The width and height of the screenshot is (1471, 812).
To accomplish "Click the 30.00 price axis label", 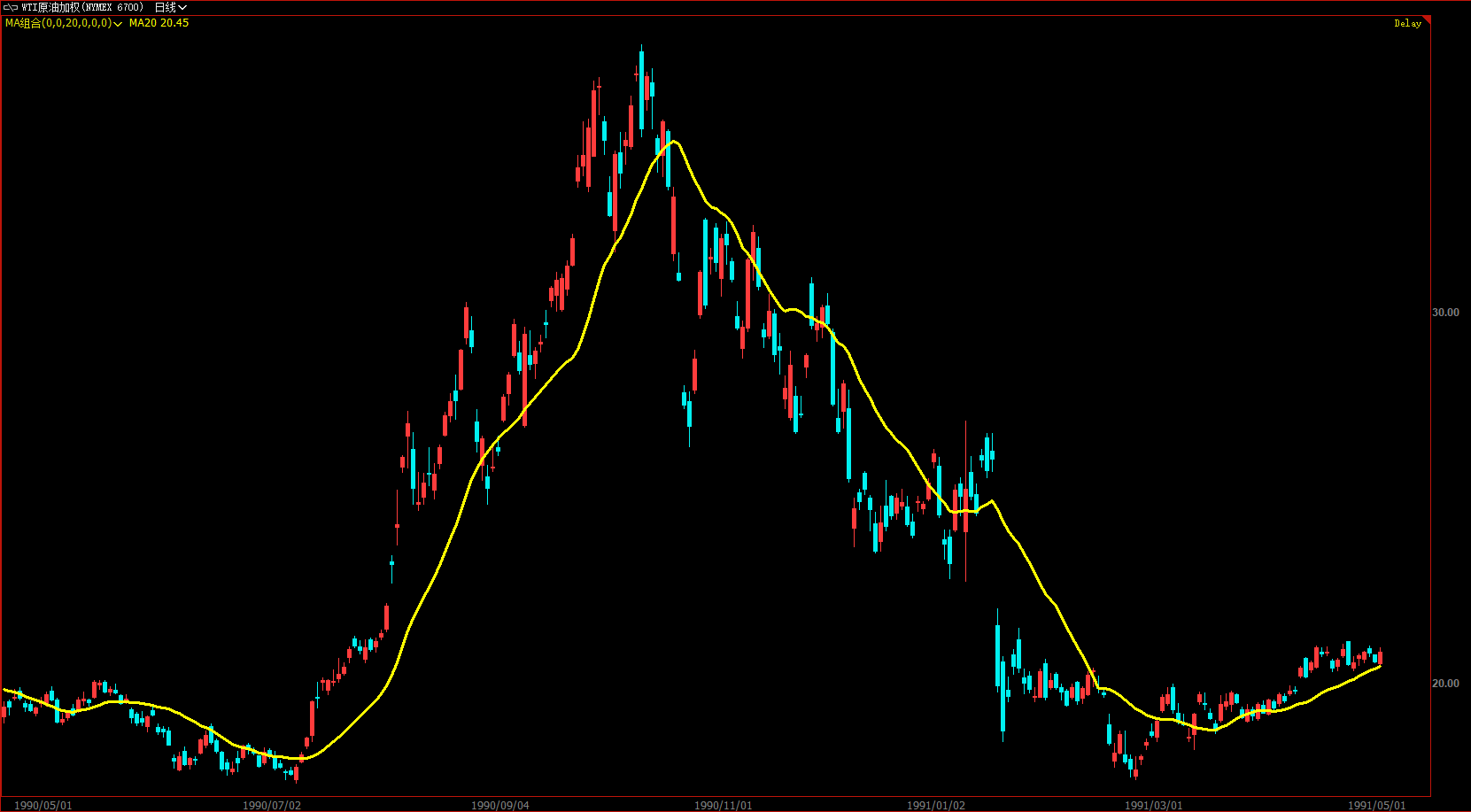I will (1445, 313).
